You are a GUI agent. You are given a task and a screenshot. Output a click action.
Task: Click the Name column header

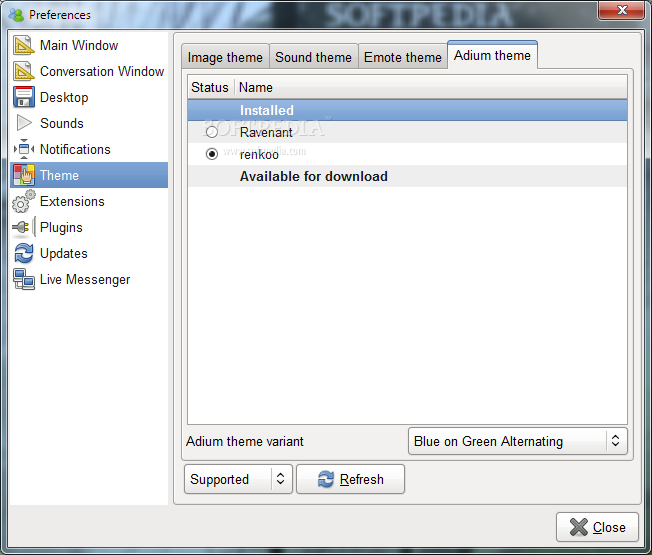(x=431, y=87)
